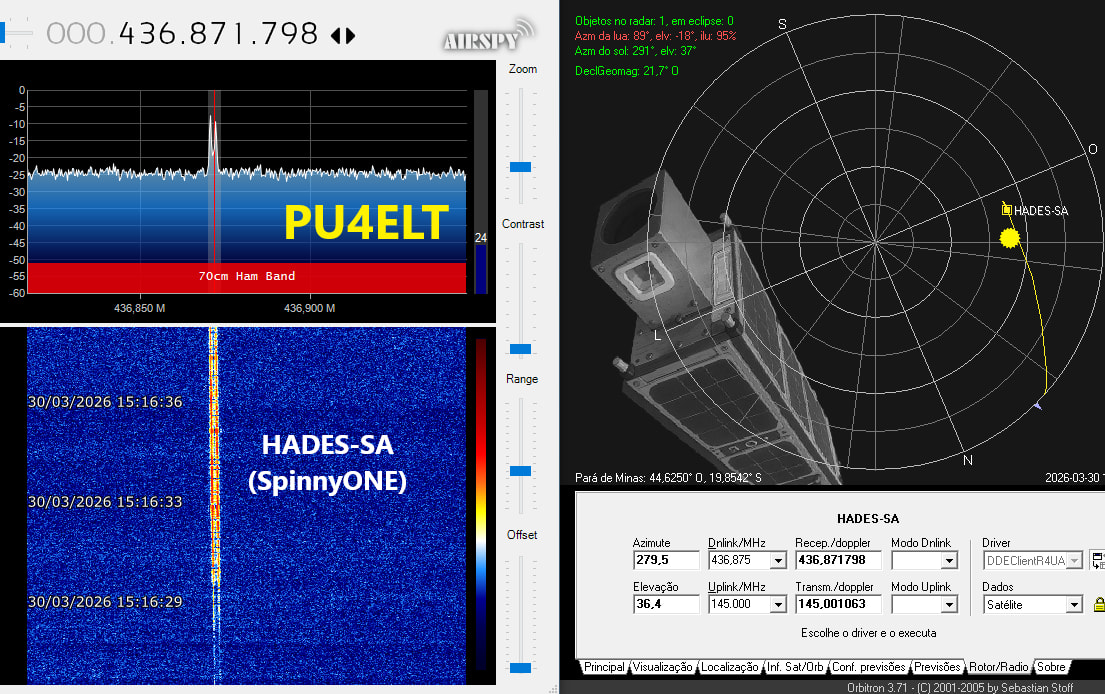Viewport: 1105px width, 694px height.
Task: Click the Range slider handle
Action: point(520,470)
